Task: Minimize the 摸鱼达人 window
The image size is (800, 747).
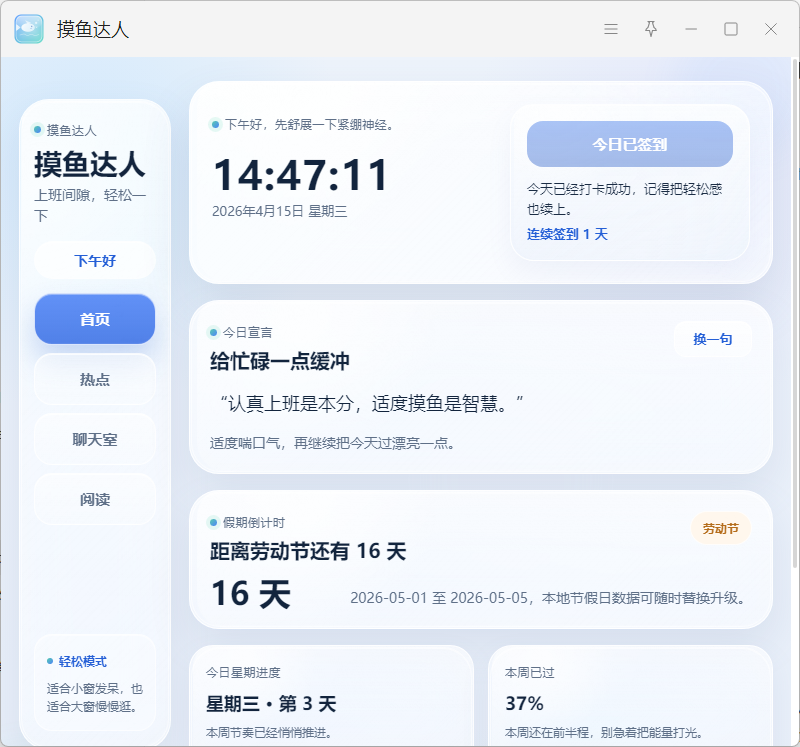Action: (691, 29)
